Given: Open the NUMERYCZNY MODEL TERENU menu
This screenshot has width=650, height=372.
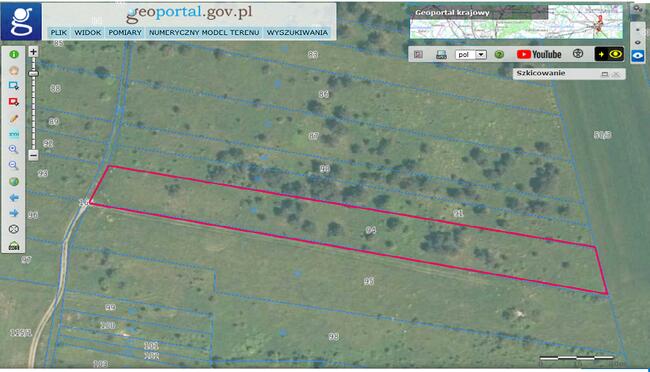Looking at the screenshot, I should click(204, 32).
